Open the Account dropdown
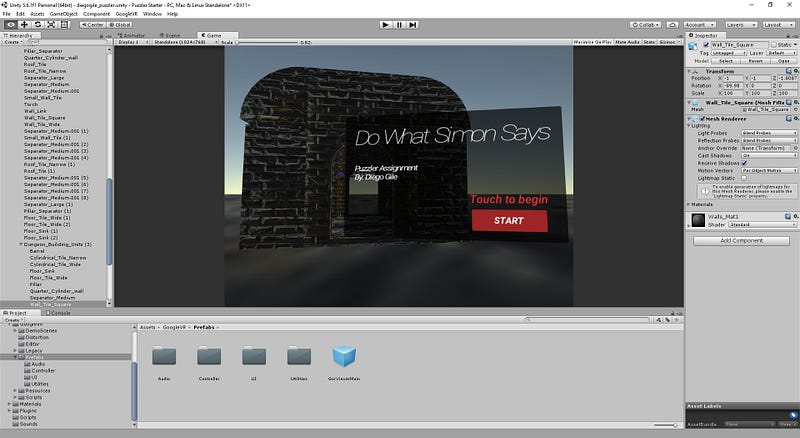800x438 pixels. coord(699,25)
